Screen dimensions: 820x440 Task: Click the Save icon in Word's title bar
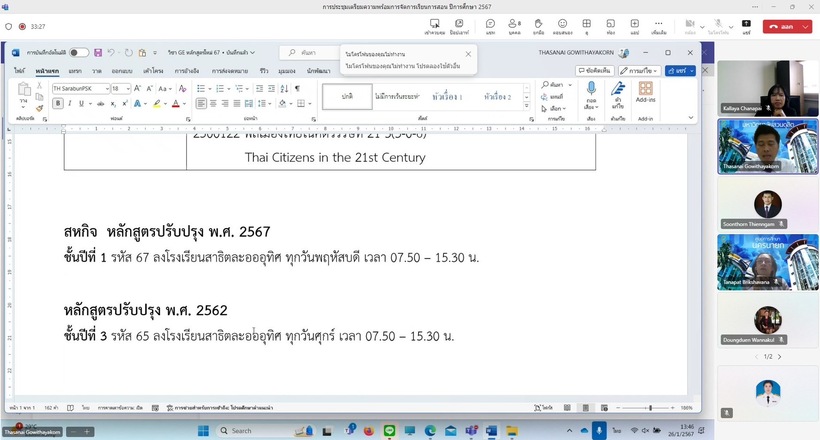pyautogui.click(x=98, y=52)
